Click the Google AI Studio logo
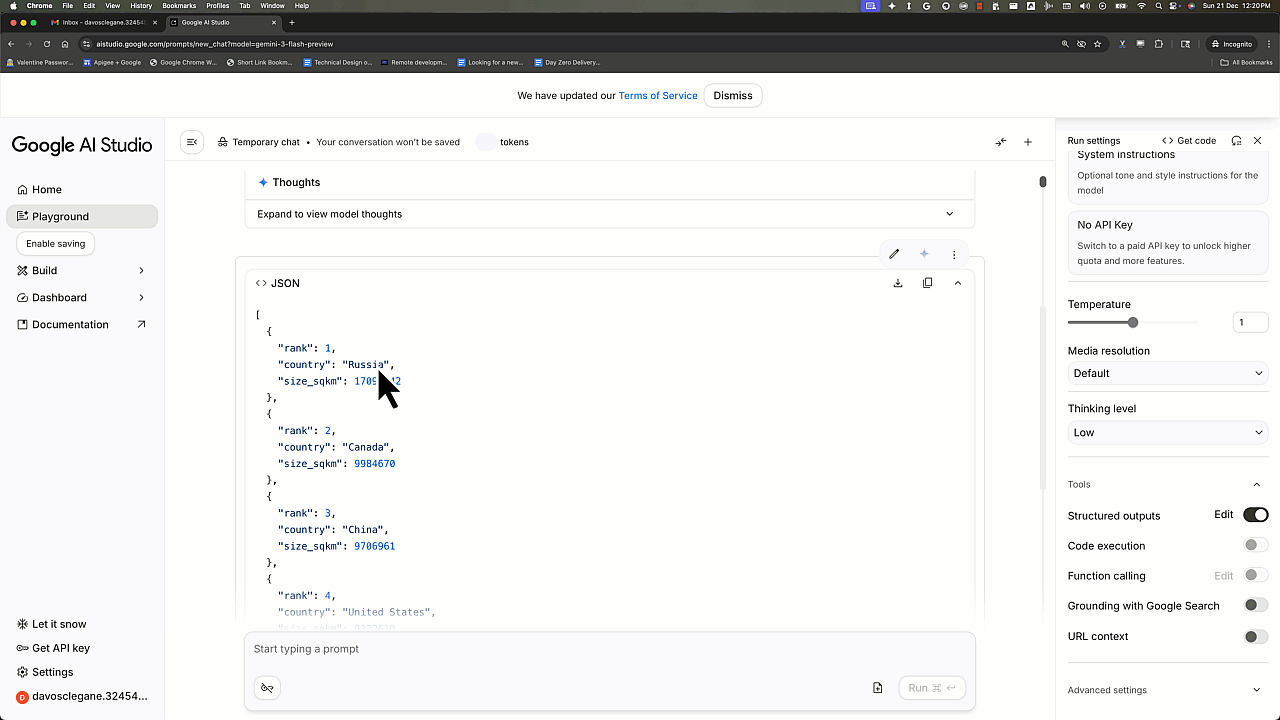The width and height of the screenshot is (1280, 720). tap(82, 145)
